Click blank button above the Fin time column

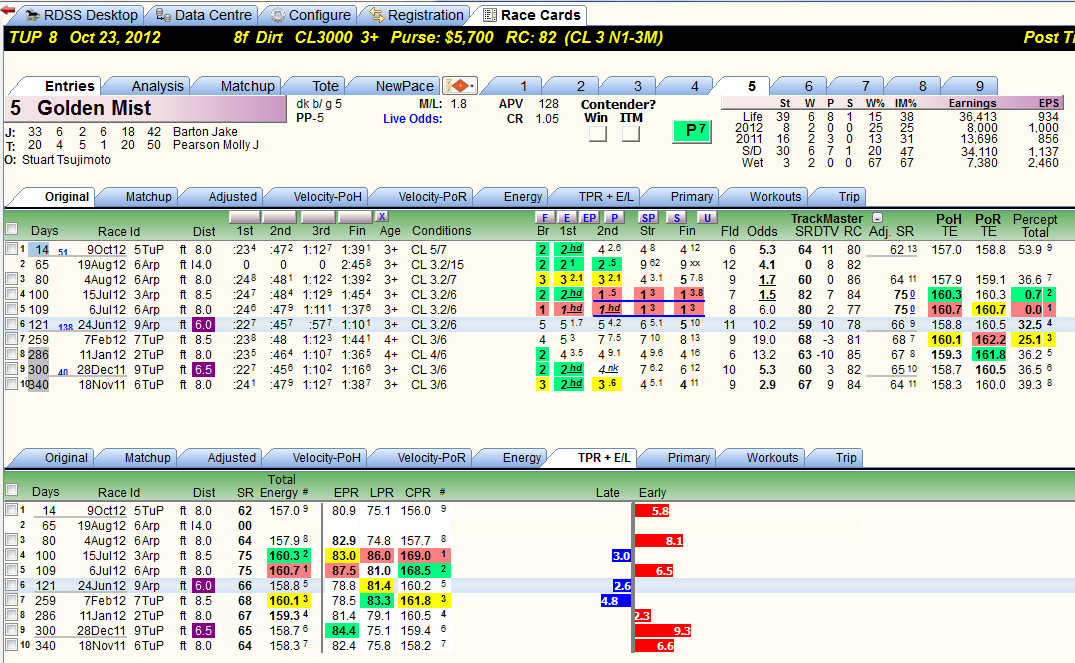click(357, 217)
